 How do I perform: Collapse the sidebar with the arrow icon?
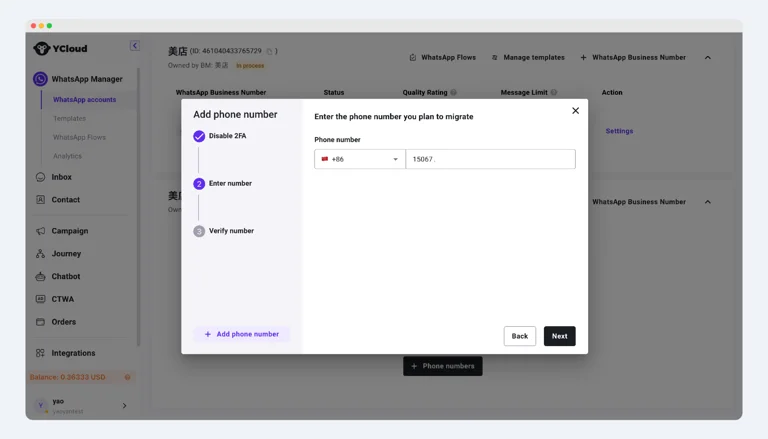click(135, 46)
